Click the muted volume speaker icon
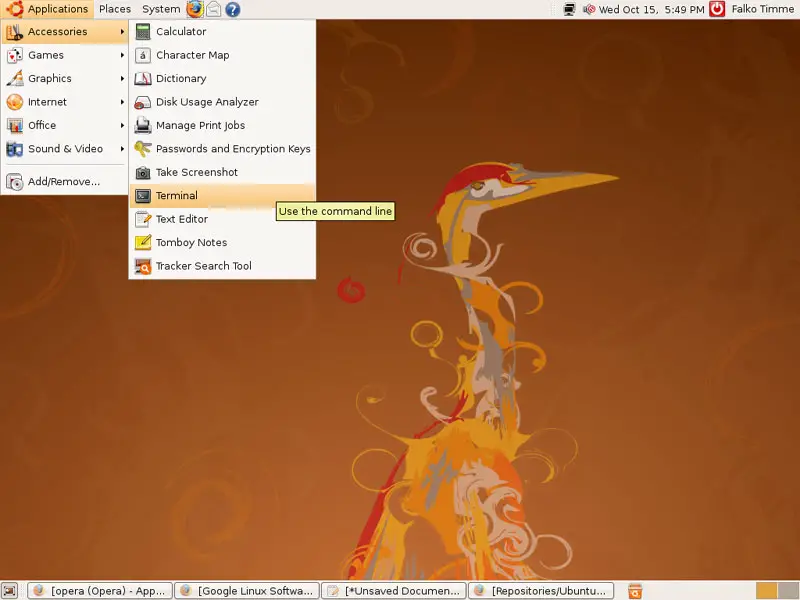This screenshot has width=800, height=600. point(589,9)
